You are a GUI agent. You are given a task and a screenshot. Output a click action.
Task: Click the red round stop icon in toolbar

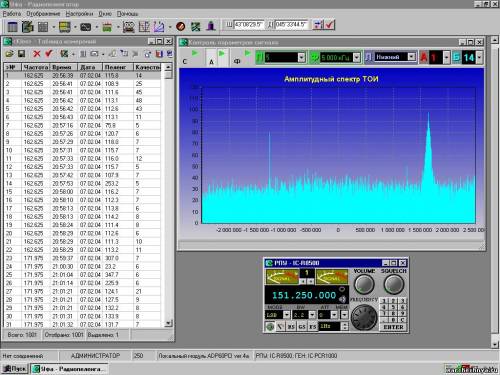click(x=181, y=26)
